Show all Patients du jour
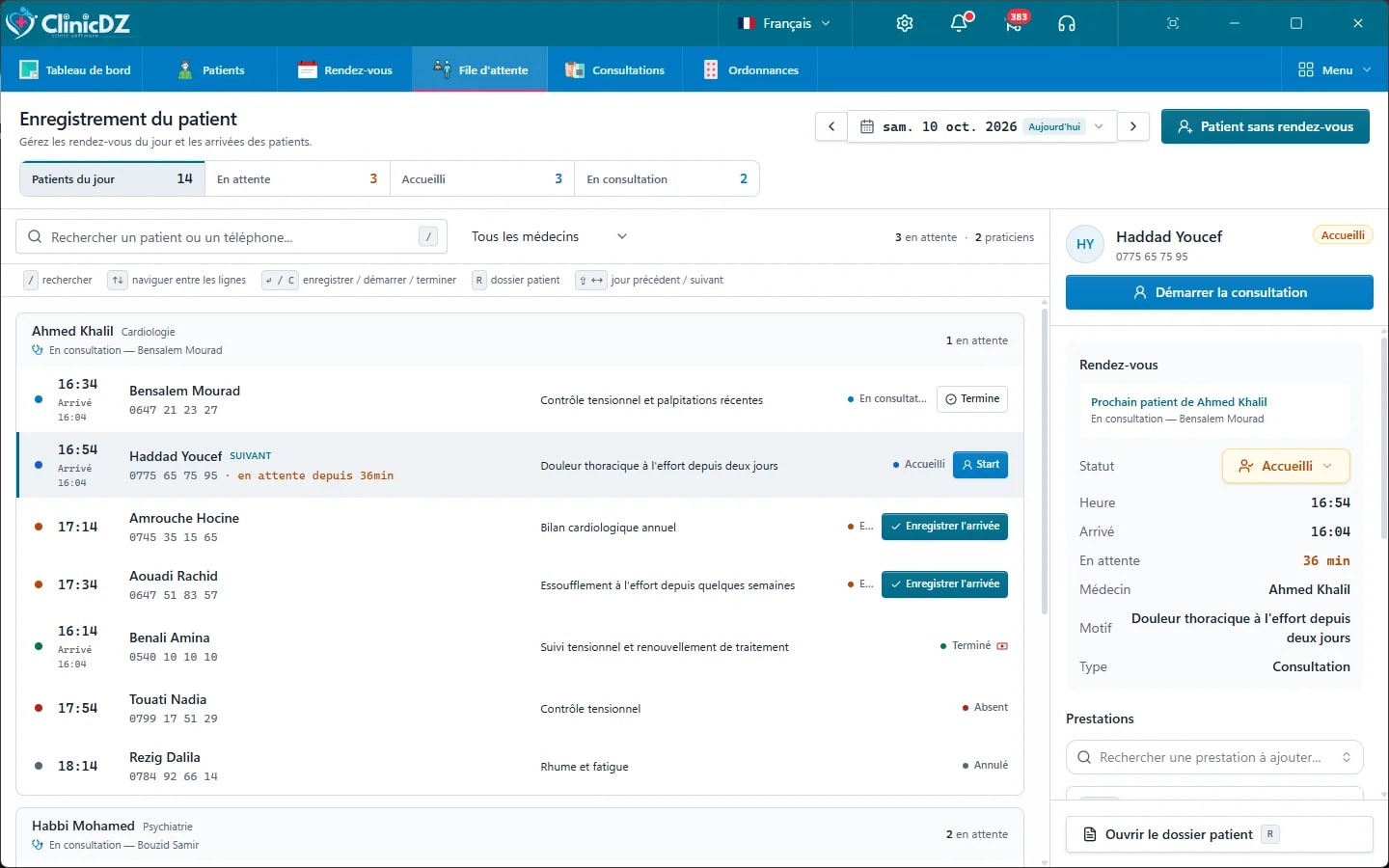Screen dimensions: 1389x868 (x=112, y=178)
